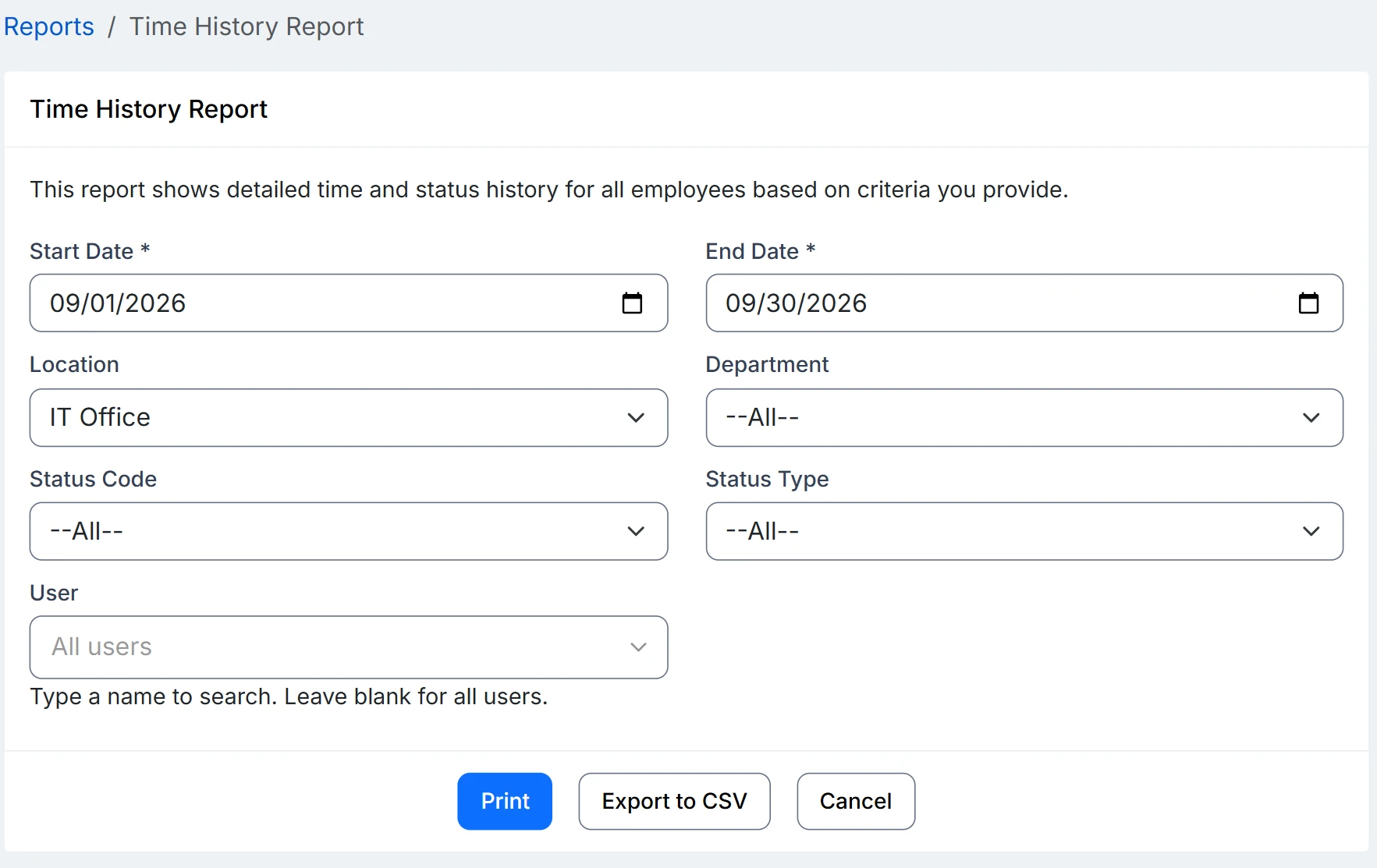The image size is (1377, 868).
Task: Open the Department dropdown
Action: point(1024,417)
